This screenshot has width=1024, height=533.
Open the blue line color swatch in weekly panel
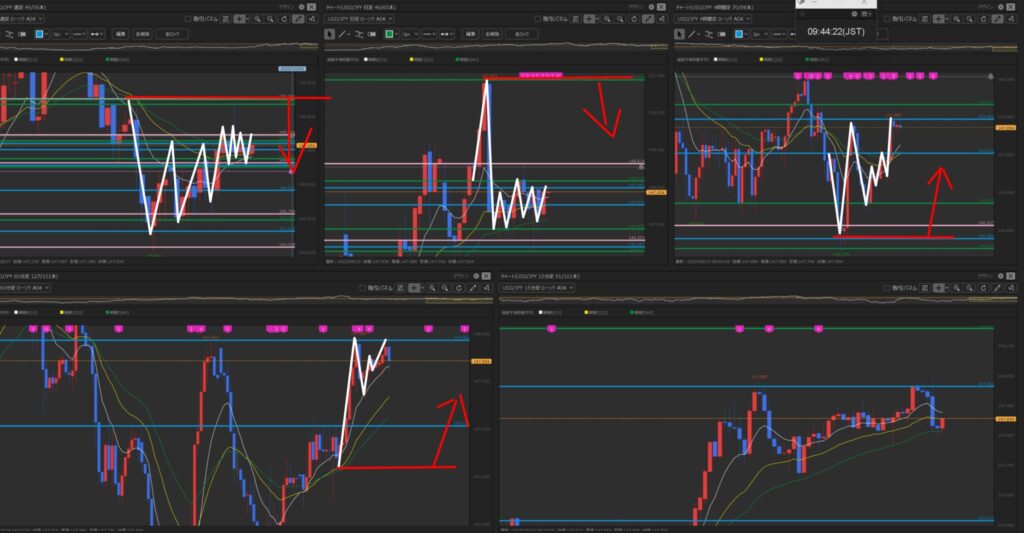[x=39, y=34]
